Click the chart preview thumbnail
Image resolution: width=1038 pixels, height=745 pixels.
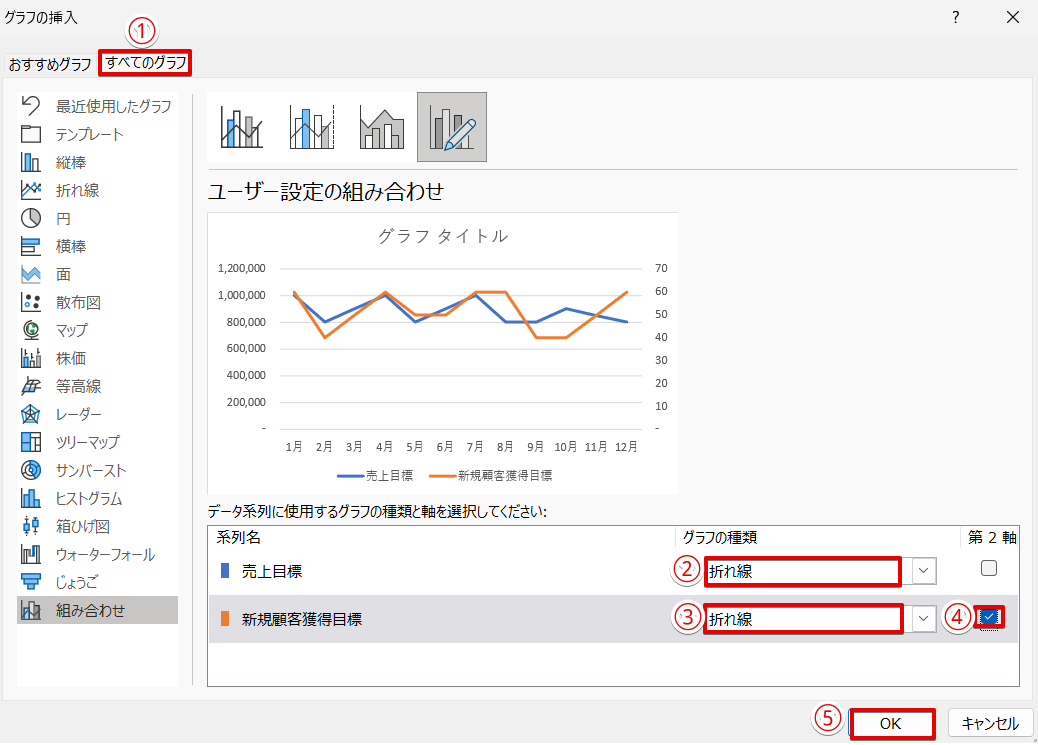442,353
